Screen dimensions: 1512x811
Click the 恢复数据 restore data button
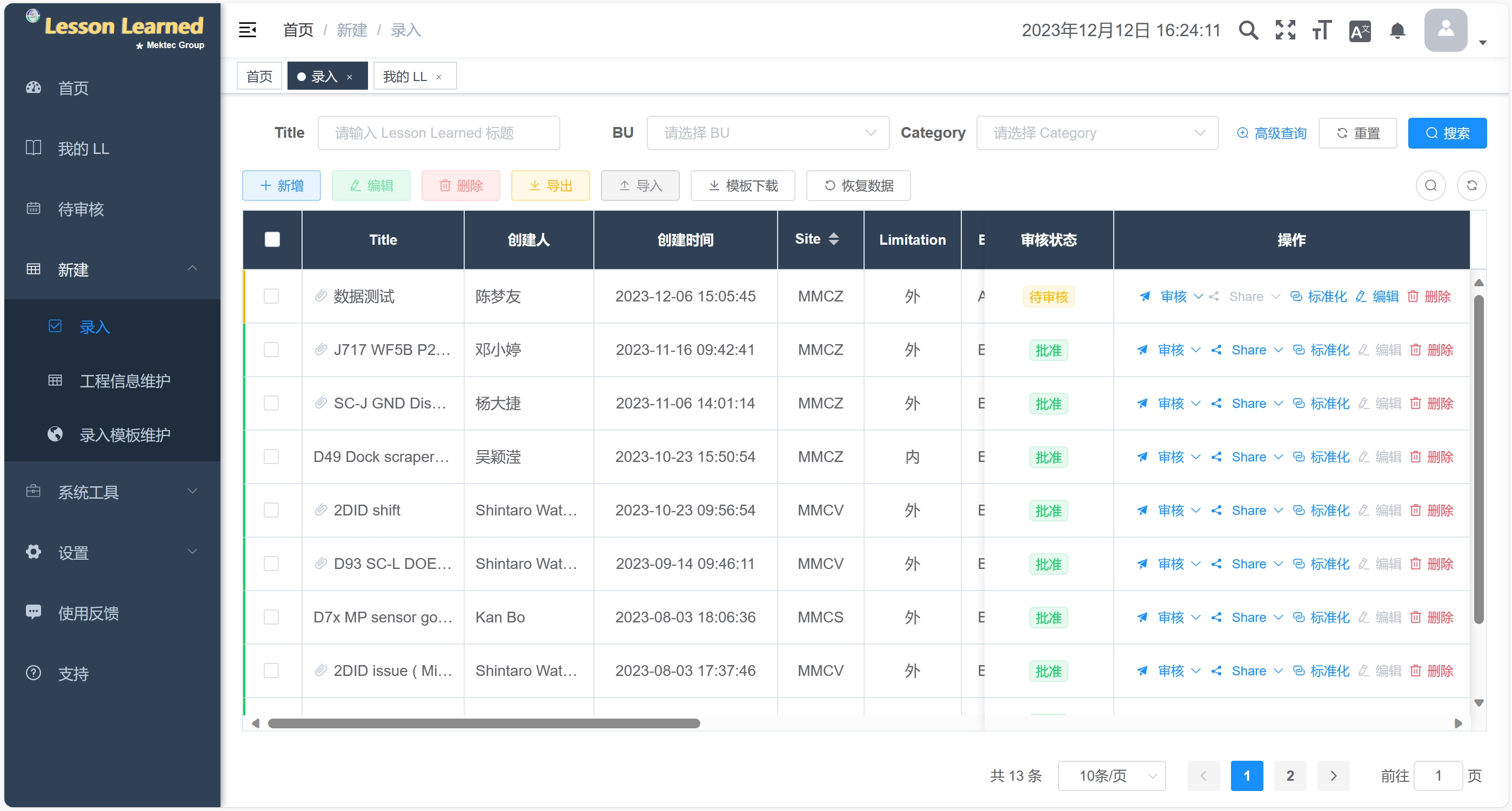click(858, 185)
